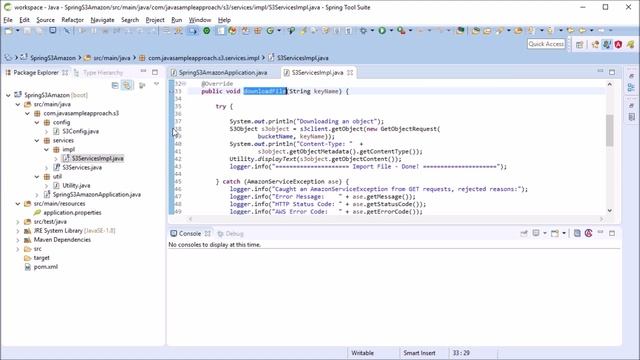Expand the JRE System Library node

(18, 231)
